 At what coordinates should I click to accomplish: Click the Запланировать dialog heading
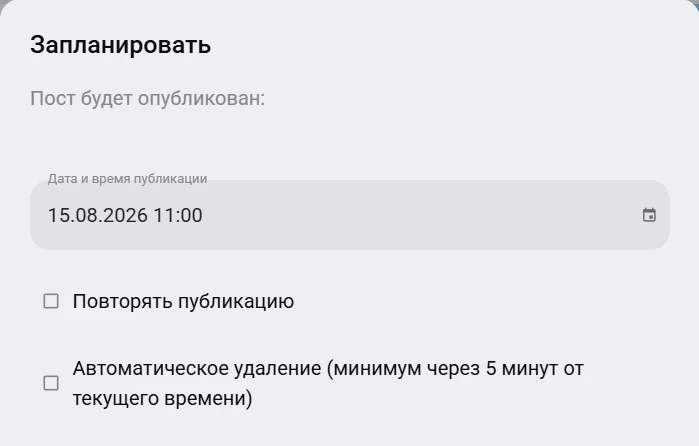point(120,45)
